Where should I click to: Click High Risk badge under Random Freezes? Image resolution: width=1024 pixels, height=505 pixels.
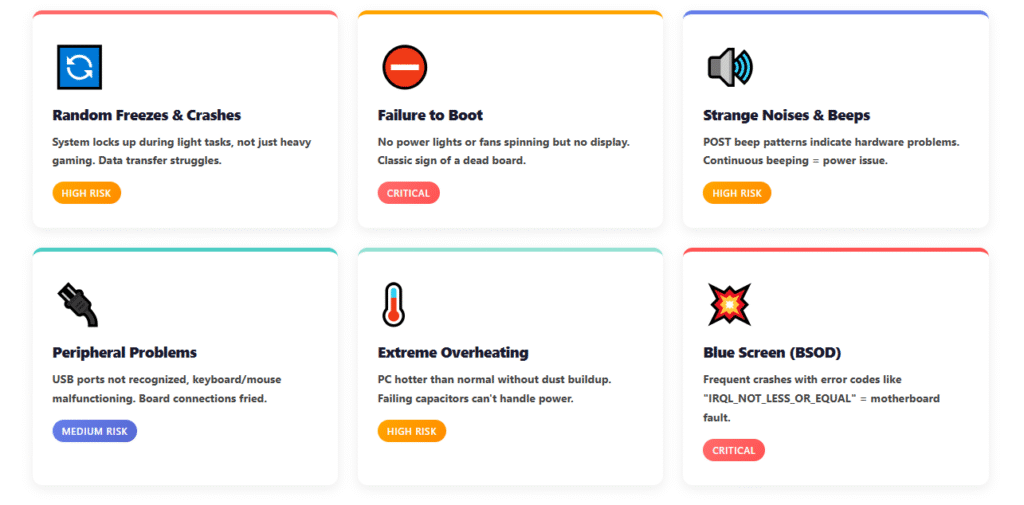(x=86, y=193)
